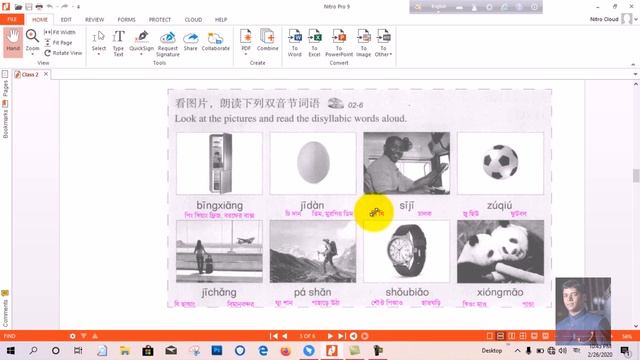Expand Nitro Cloud account dropdown

(636, 19)
